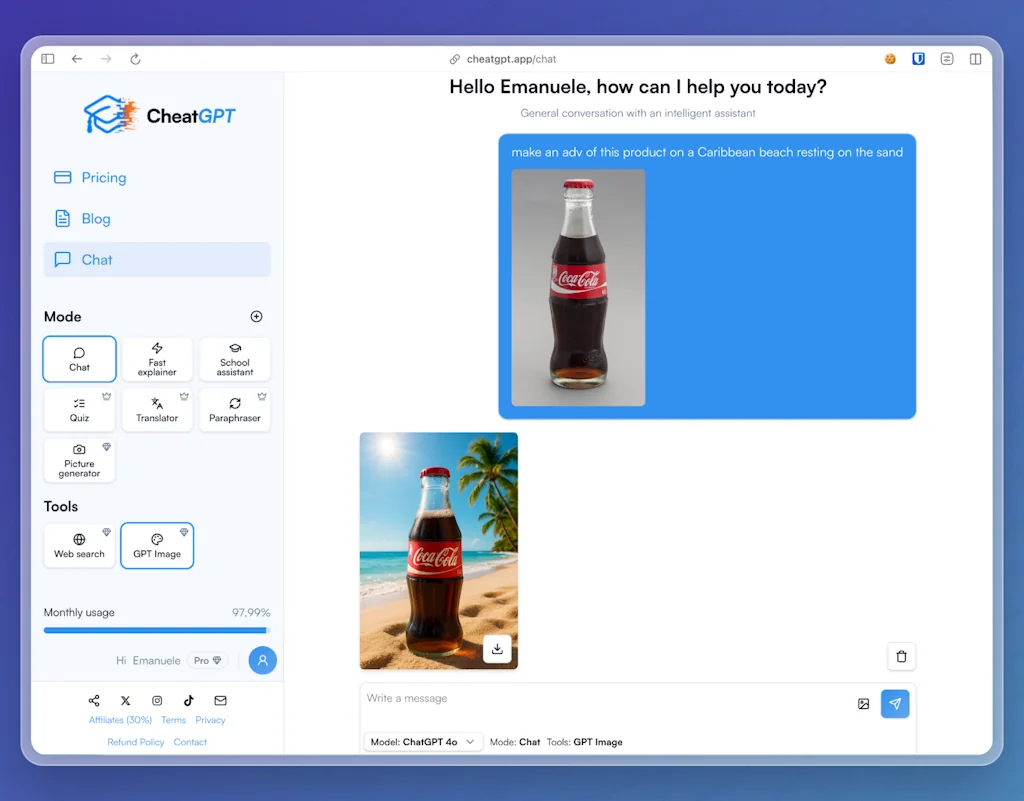Go to the Pricing page

[x=103, y=177]
